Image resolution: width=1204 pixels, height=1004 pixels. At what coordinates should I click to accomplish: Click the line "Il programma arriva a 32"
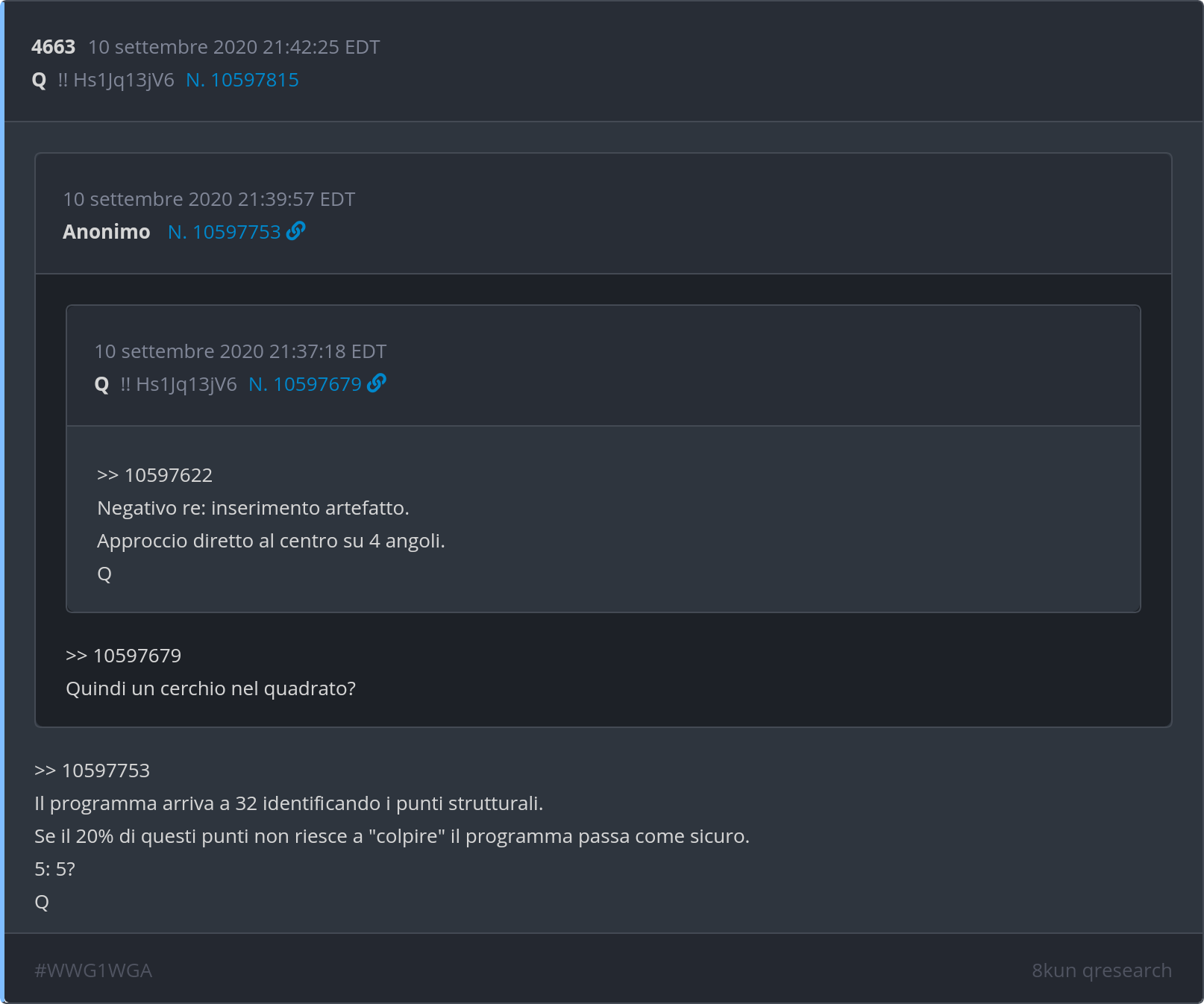pos(288,803)
